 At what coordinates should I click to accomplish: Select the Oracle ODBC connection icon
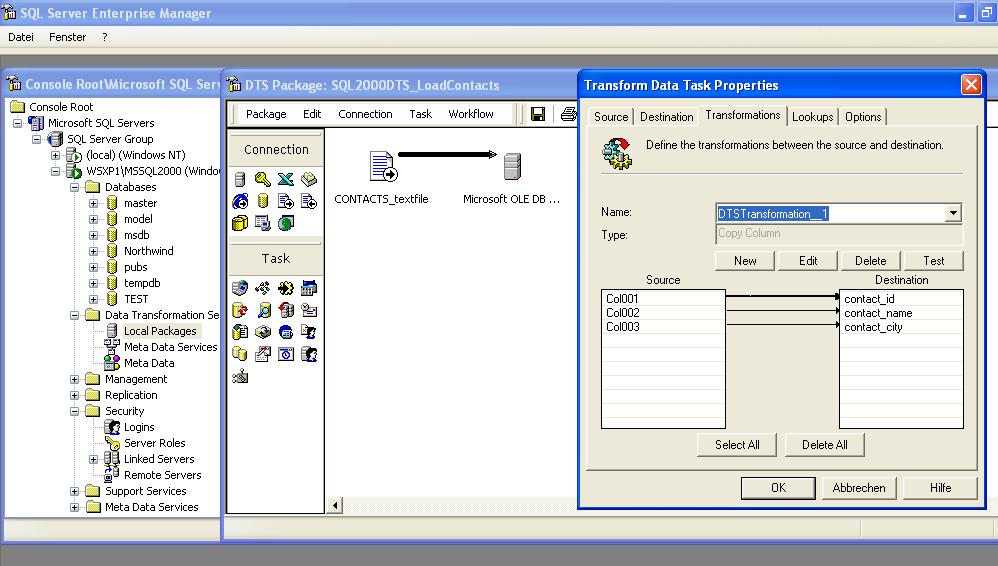click(x=240, y=223)
